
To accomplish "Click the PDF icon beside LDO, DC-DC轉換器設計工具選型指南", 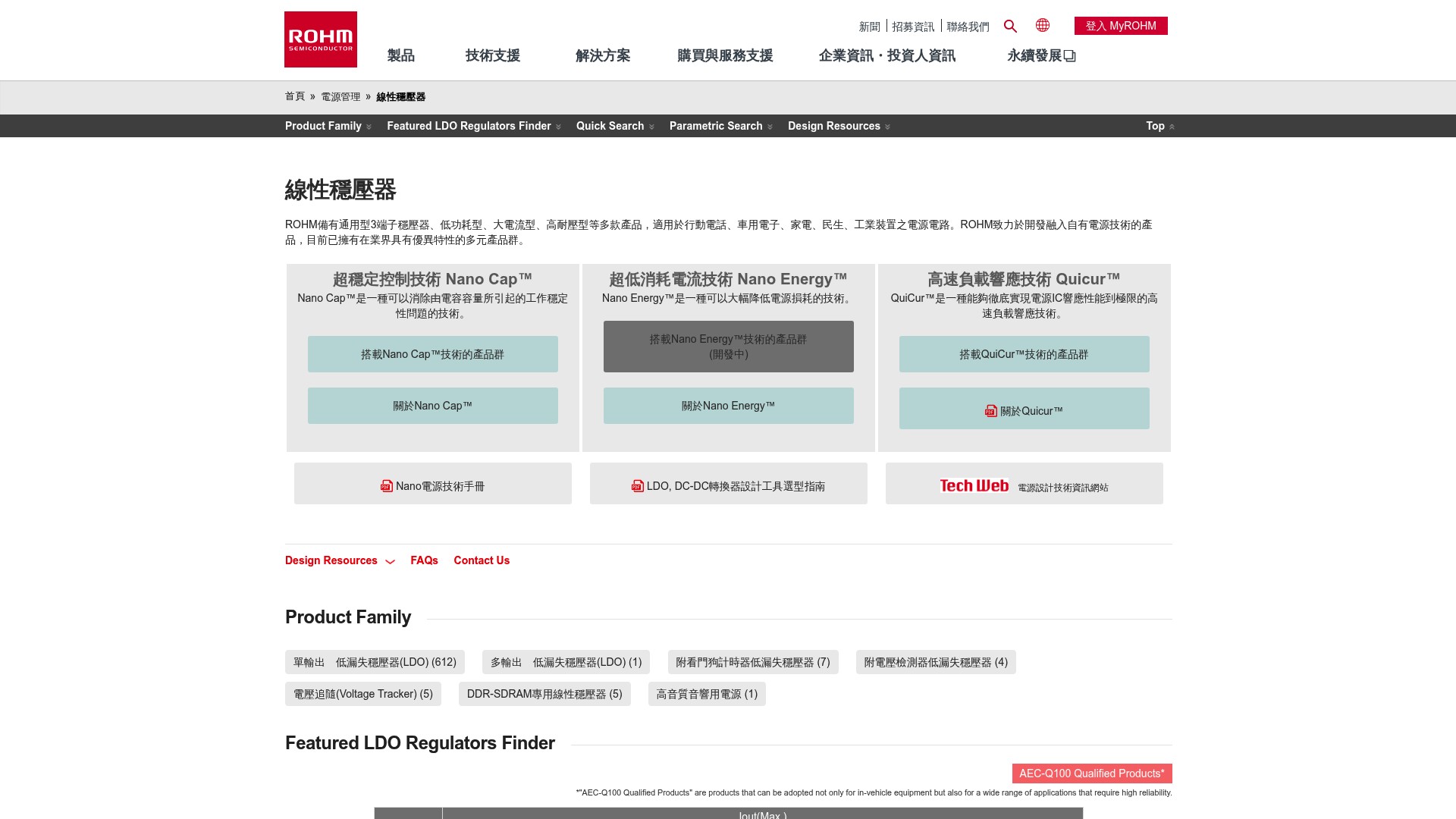I will pos(638,486).
